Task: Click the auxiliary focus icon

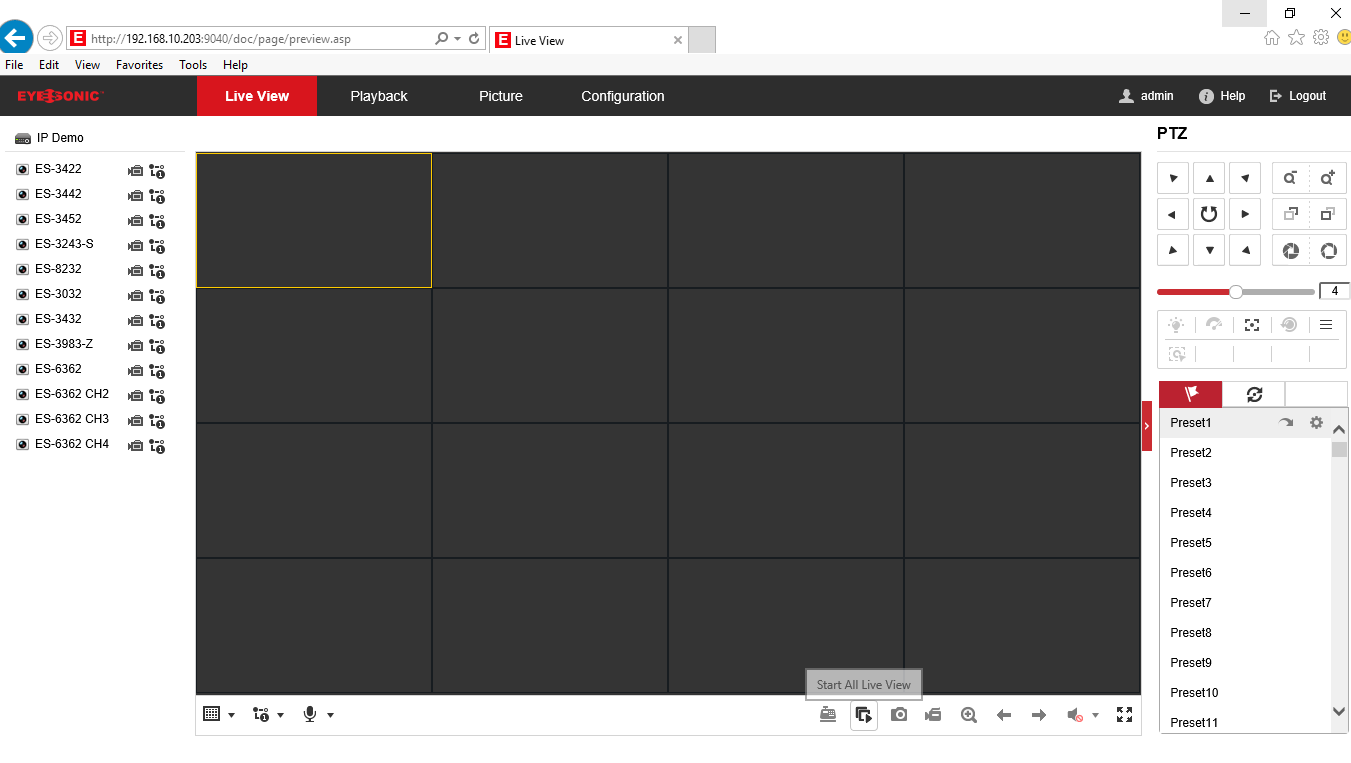Action: 1252,325
